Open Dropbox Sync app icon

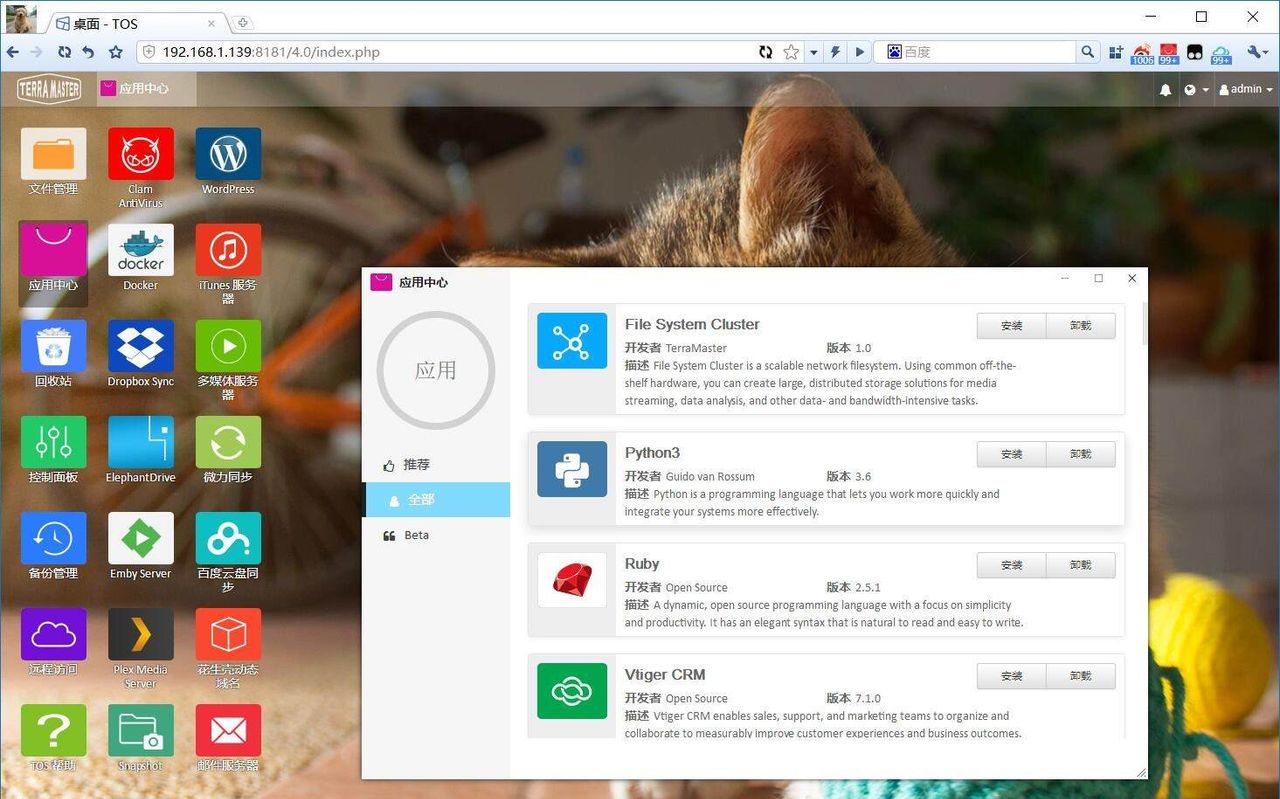pyautogui.click(x=140, y=347)
